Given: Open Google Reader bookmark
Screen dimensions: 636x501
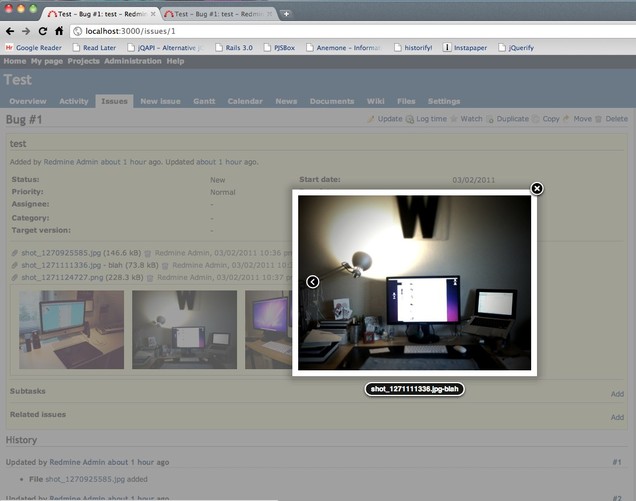Looking at the screenshot, I should tap(34, 48).
